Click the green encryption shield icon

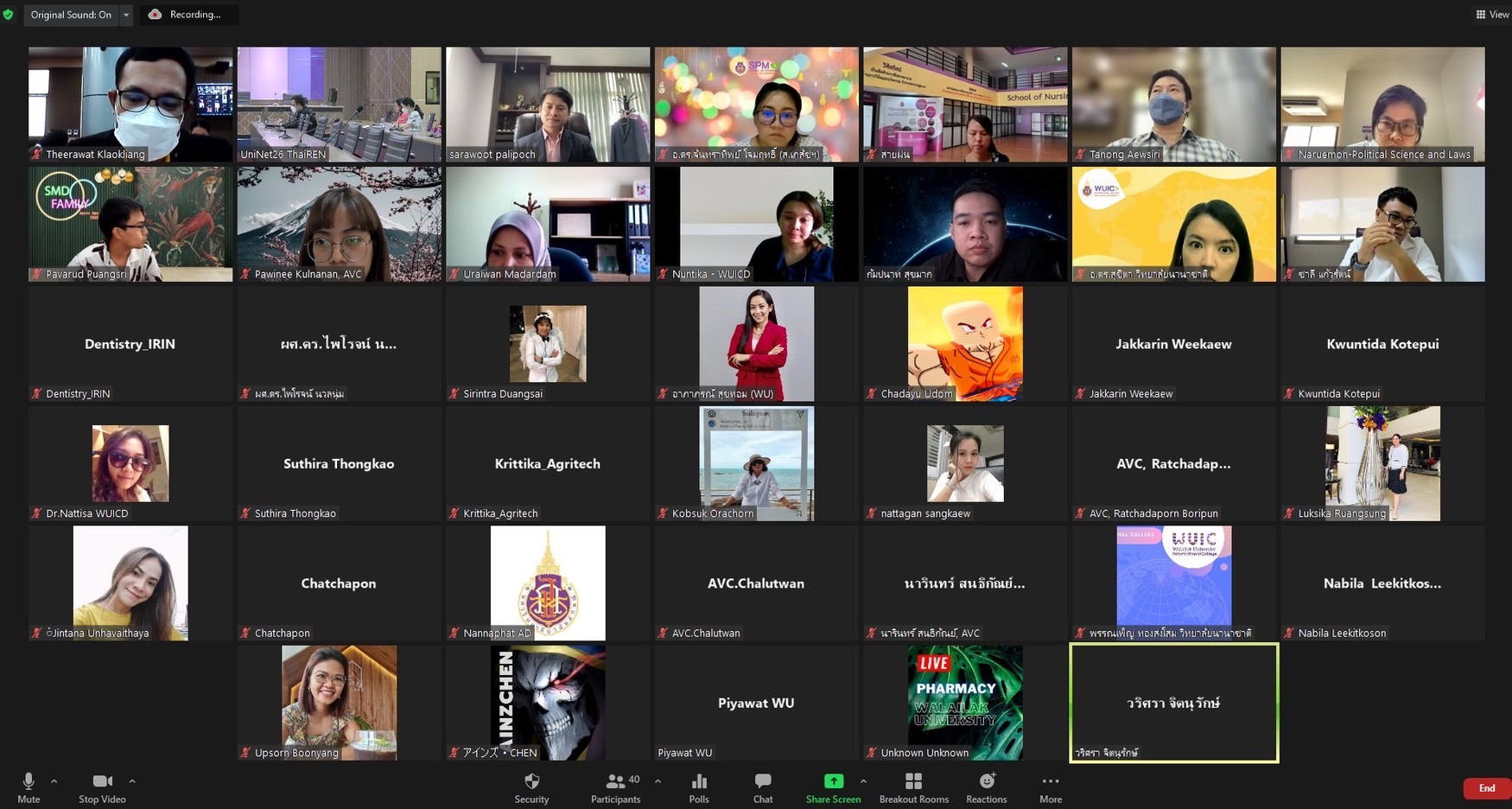[9, 15]
